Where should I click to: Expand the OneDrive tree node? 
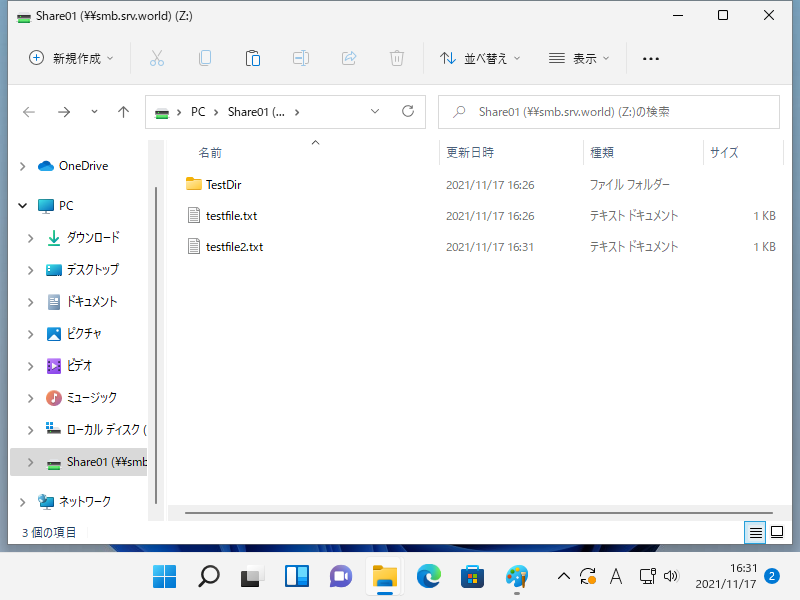coord(22,166)
